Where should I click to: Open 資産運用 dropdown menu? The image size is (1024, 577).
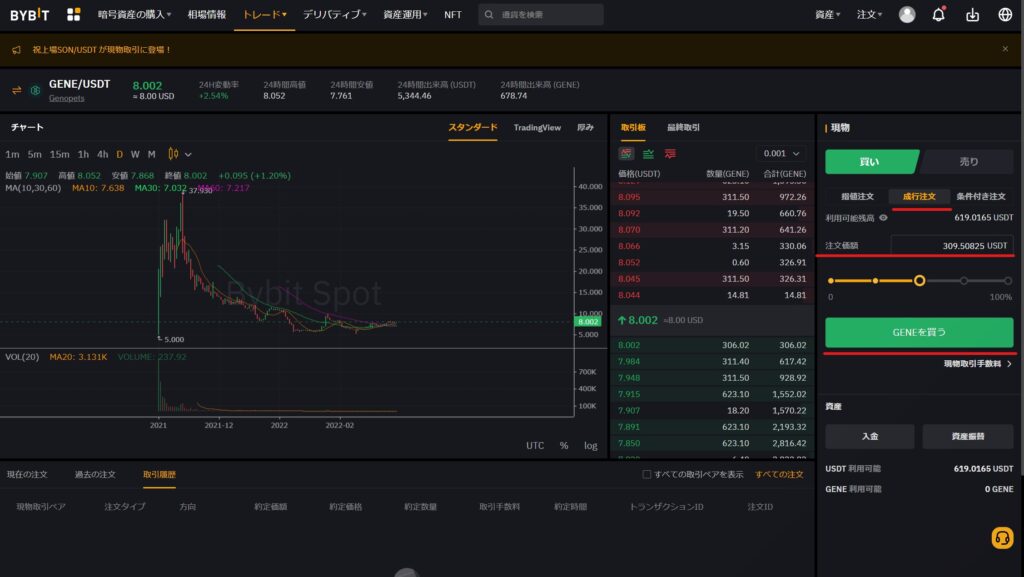click(405, 14)
